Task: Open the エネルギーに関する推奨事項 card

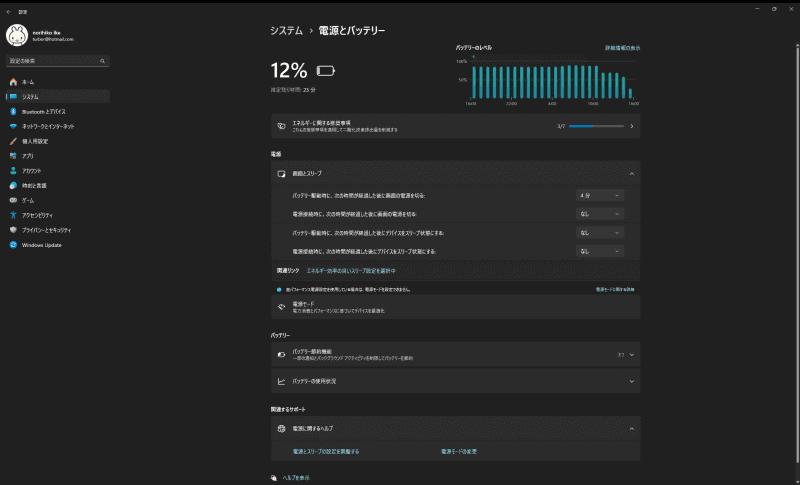Action: pyautogui.click(x=455, y=126)
